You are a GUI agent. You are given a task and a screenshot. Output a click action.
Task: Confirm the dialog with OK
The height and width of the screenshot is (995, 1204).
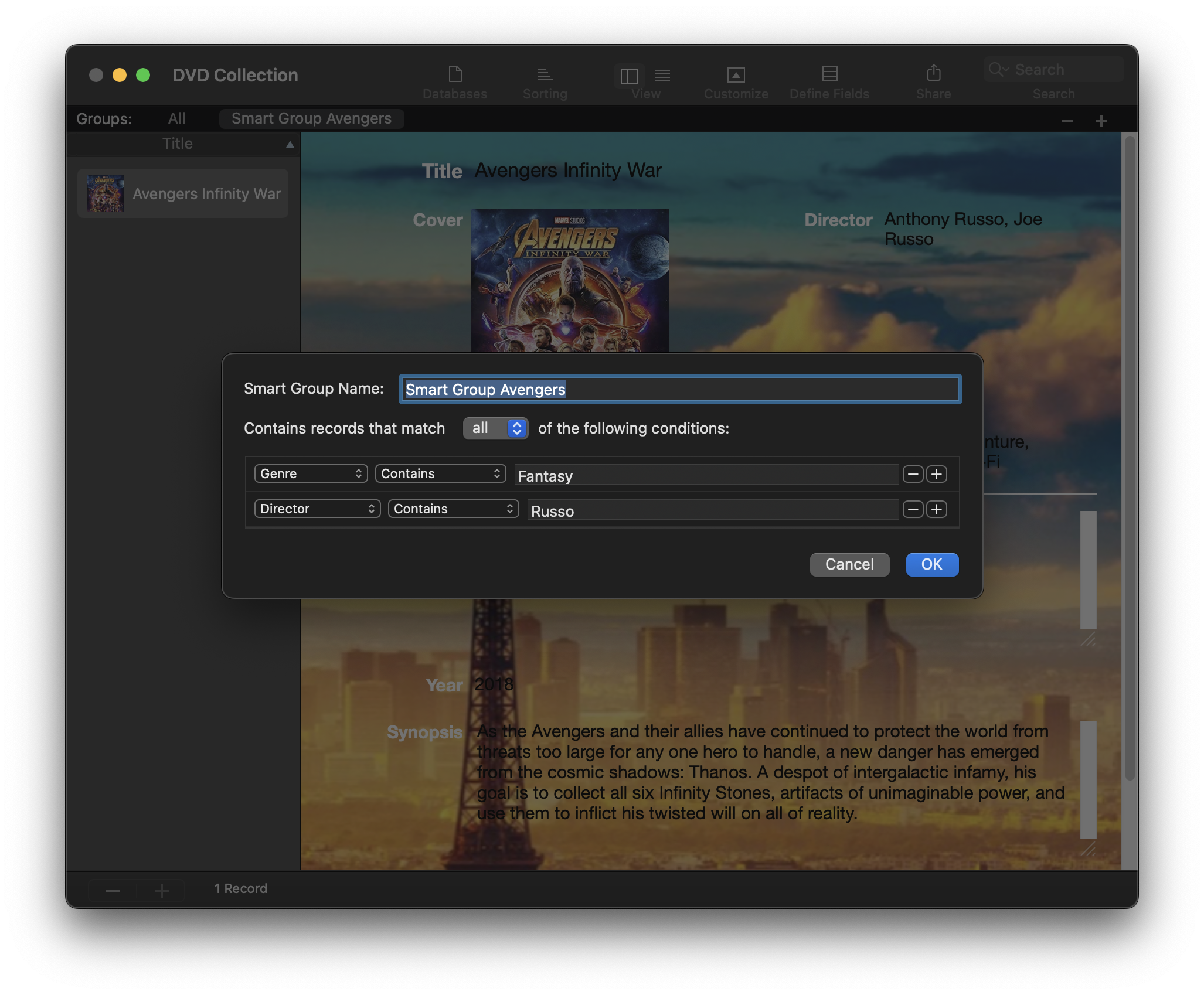(x=932, y=564)
